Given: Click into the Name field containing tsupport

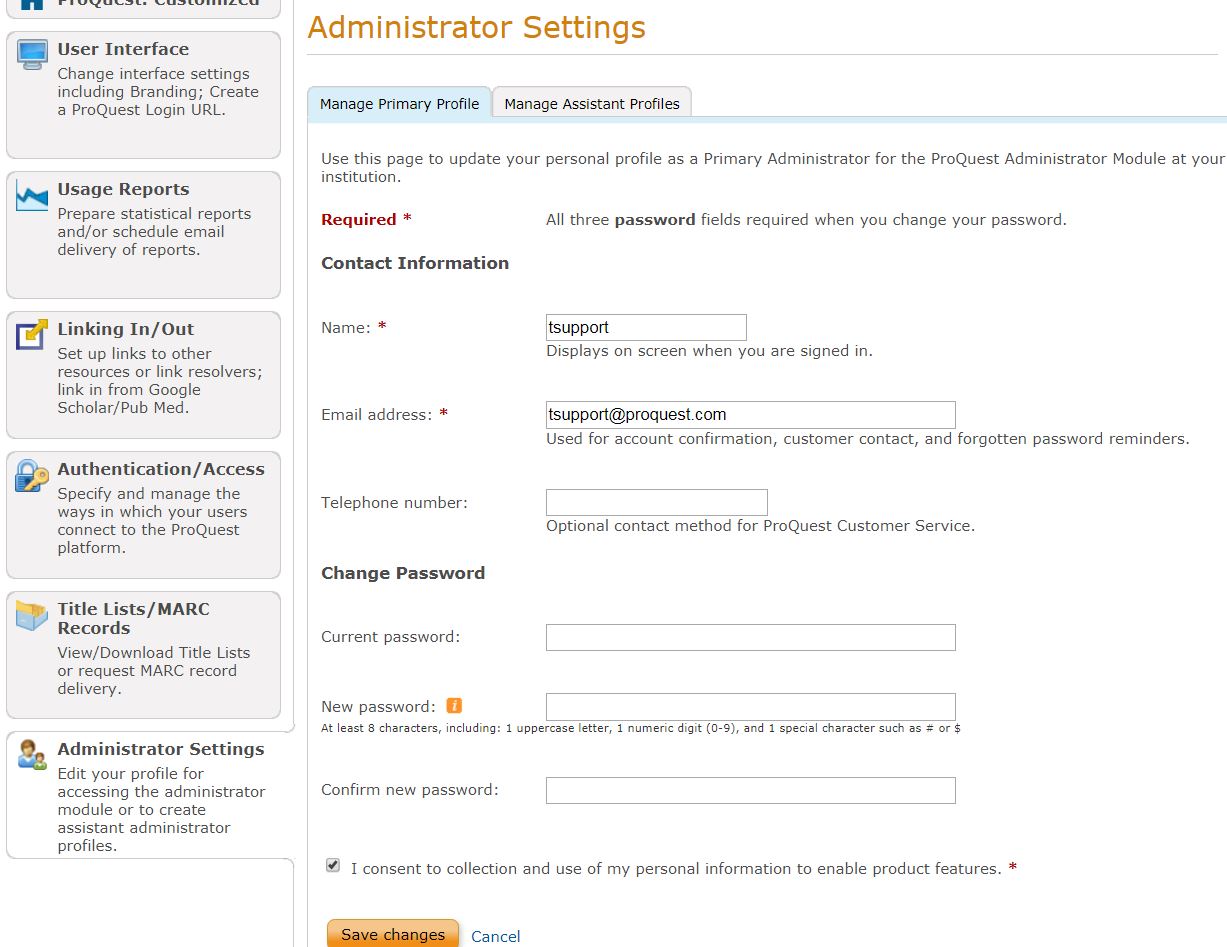Looking at the screenshot, I should click(x=646, y=327).
